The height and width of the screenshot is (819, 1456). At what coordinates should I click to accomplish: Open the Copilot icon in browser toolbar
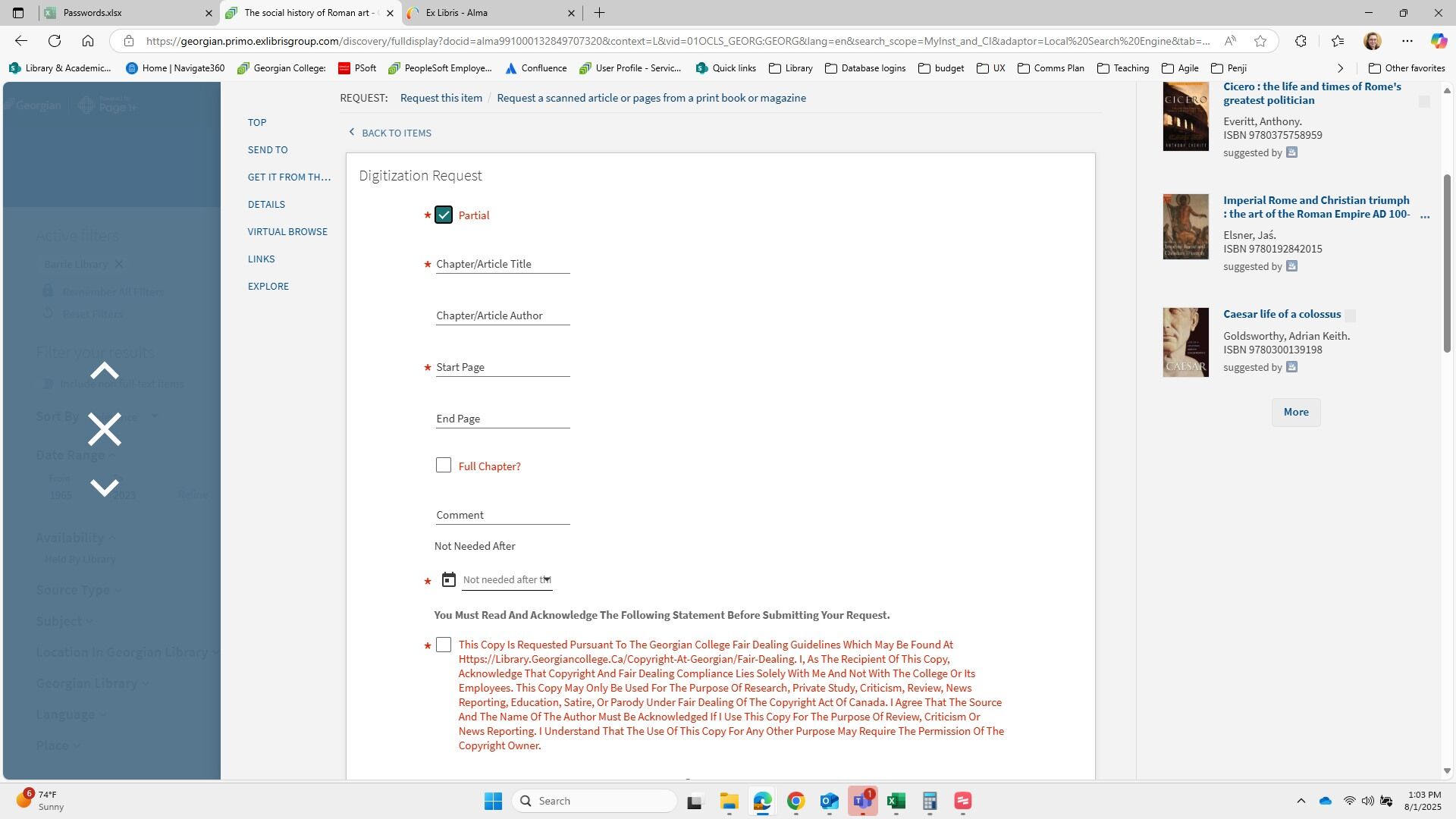coord(1439,41)
